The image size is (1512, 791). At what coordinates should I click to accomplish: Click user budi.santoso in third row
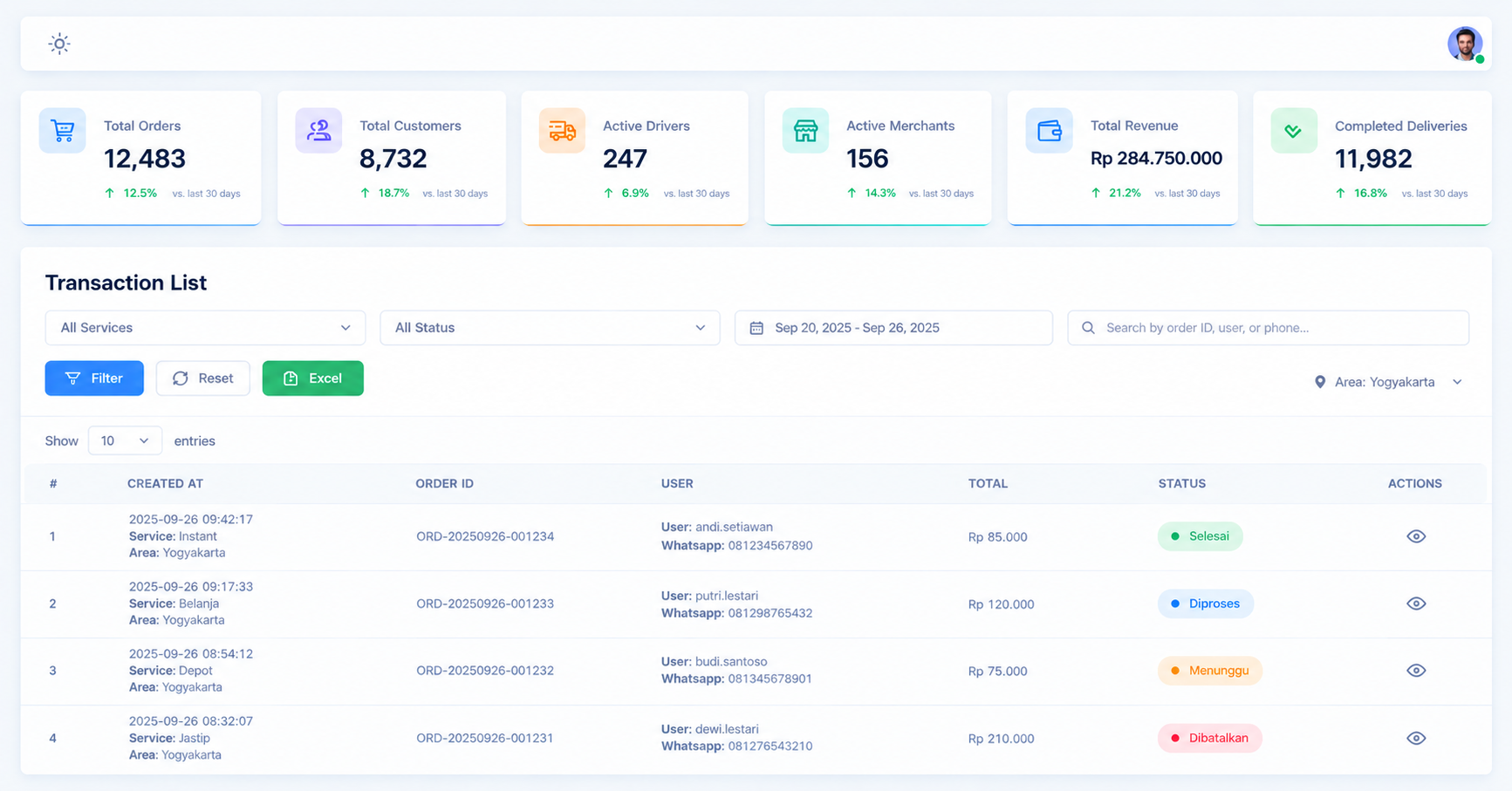(x=731, y=661)
